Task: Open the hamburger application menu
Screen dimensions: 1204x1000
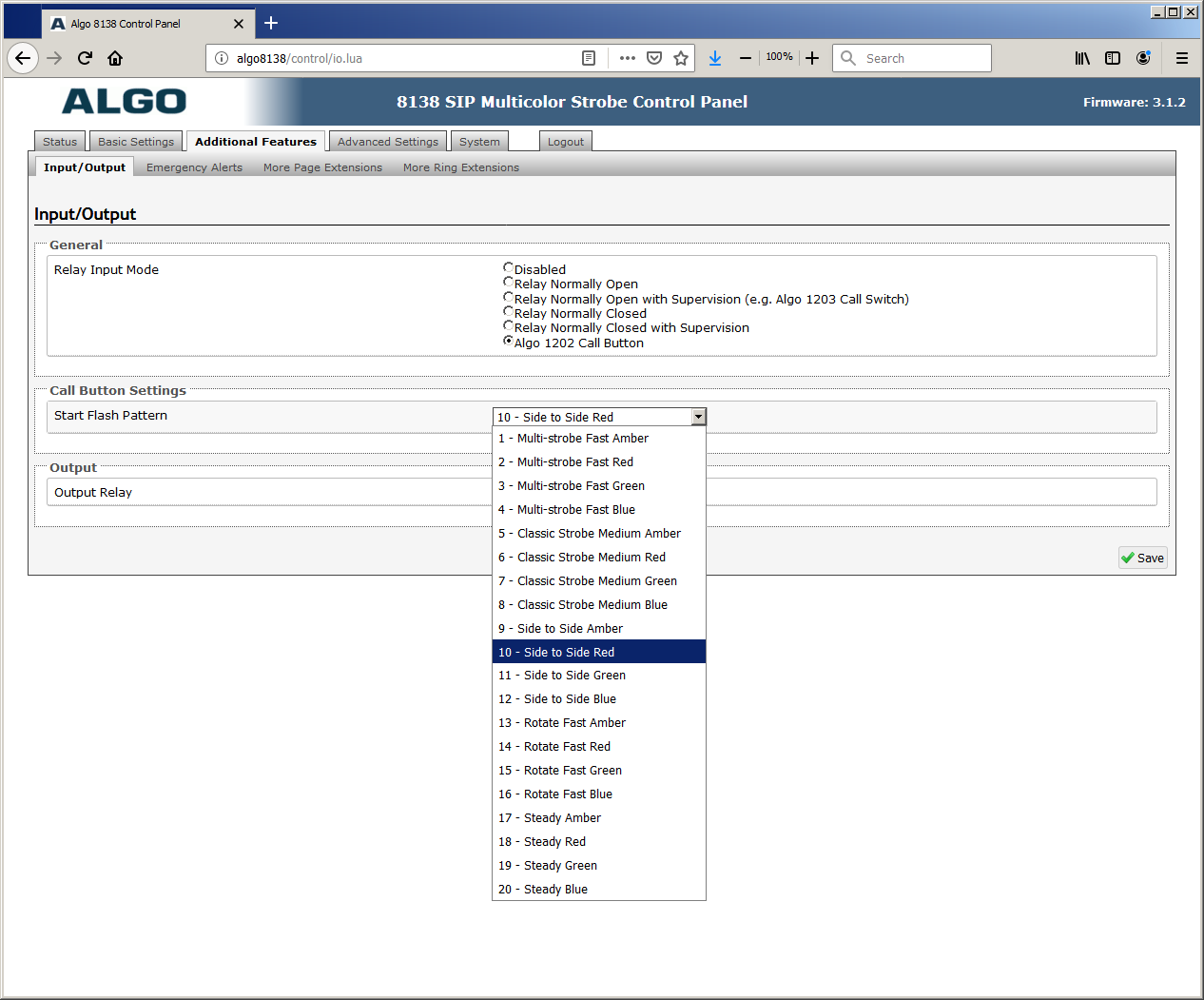Action: [1182, 58]
